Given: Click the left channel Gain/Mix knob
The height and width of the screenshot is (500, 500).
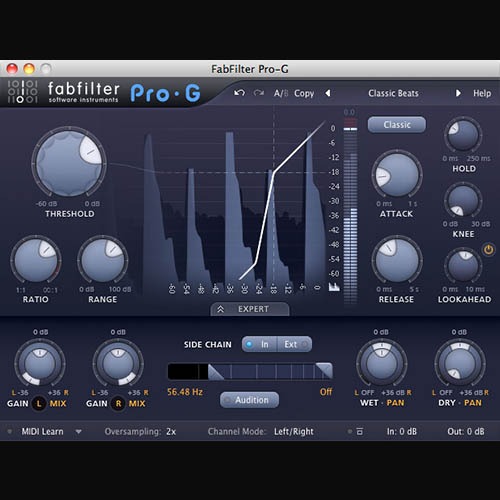Looking at the screenshot, I should pyautogui.click(x=40, y=364).
